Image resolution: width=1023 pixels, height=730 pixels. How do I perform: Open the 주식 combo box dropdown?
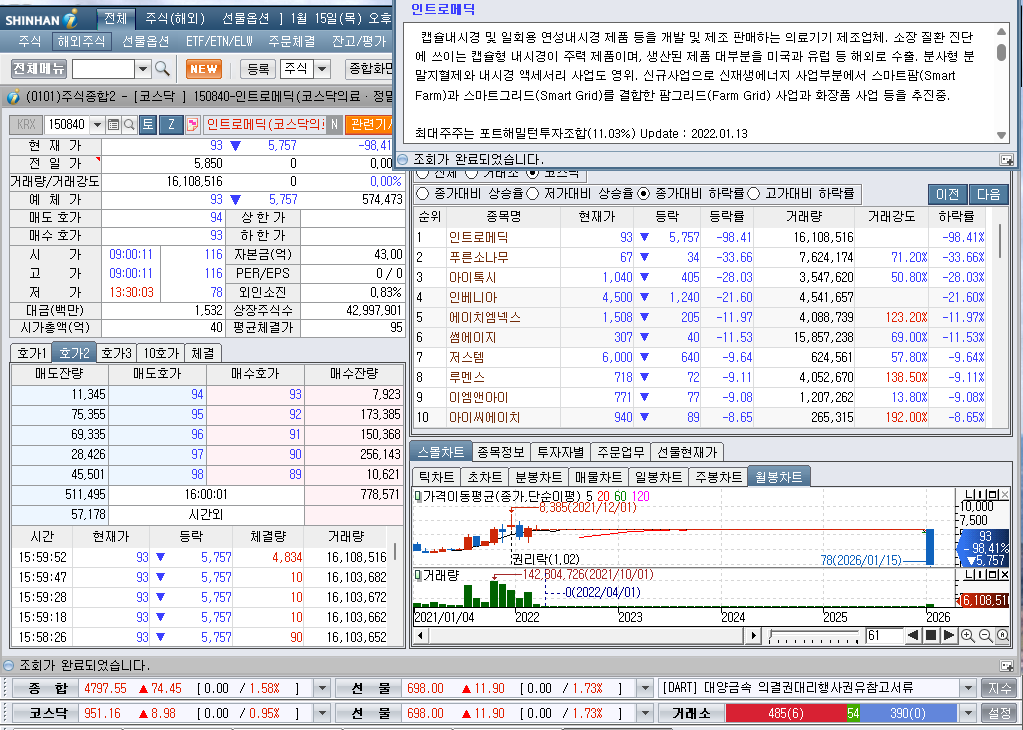coord(322,68)
